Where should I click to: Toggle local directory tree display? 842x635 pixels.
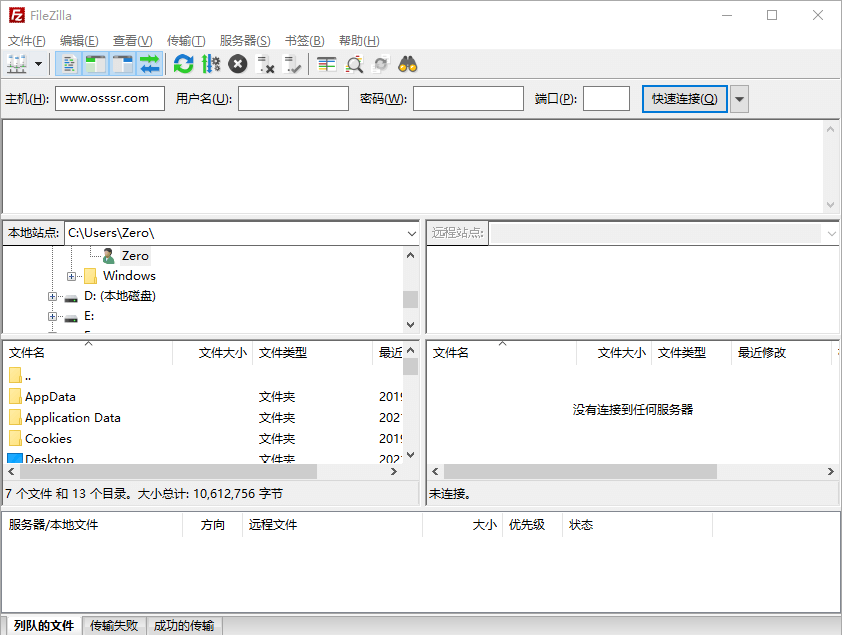[x=96, y=64]
